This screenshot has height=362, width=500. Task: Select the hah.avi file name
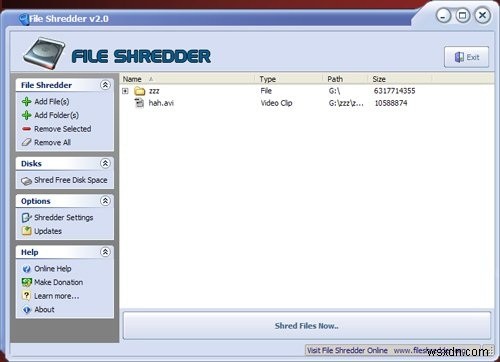161,103
